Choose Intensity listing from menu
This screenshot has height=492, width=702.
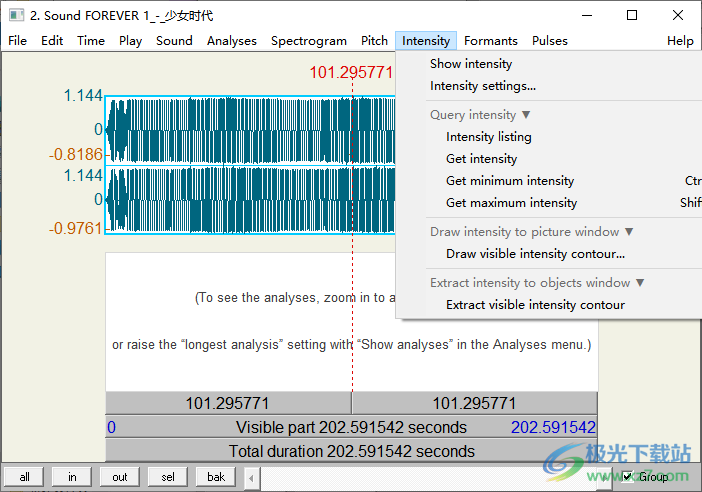click(488, 137)
